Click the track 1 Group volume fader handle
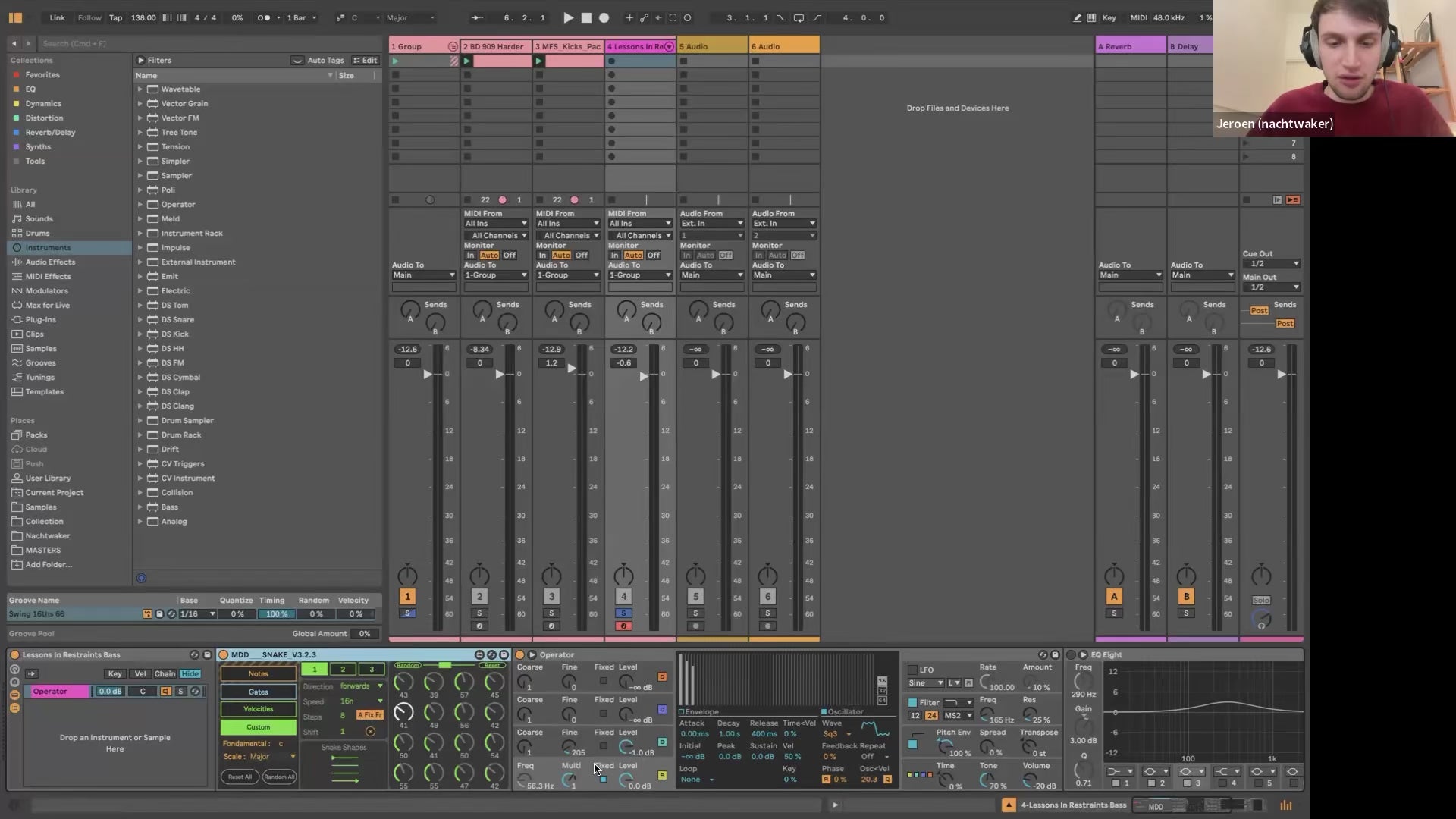The width and height of the screenshot is (1456, 819). pyautogui.click(x=427, y=374)
